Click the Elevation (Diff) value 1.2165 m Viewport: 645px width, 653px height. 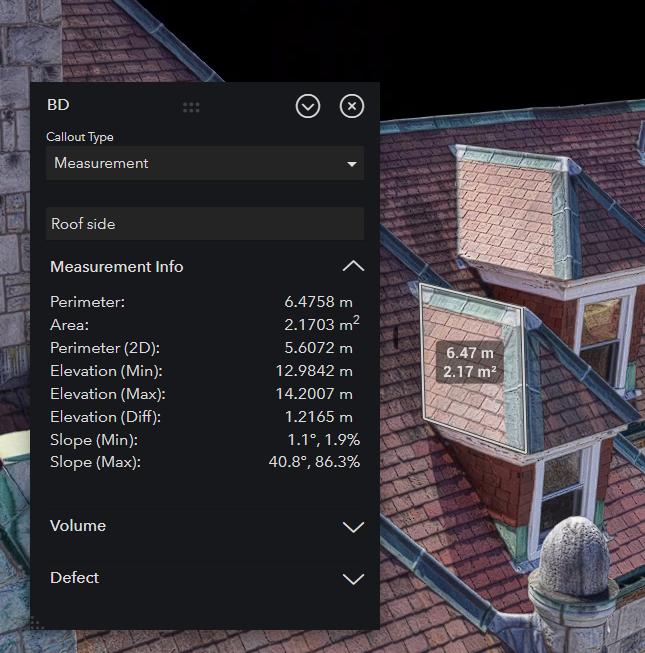[318, 416]
